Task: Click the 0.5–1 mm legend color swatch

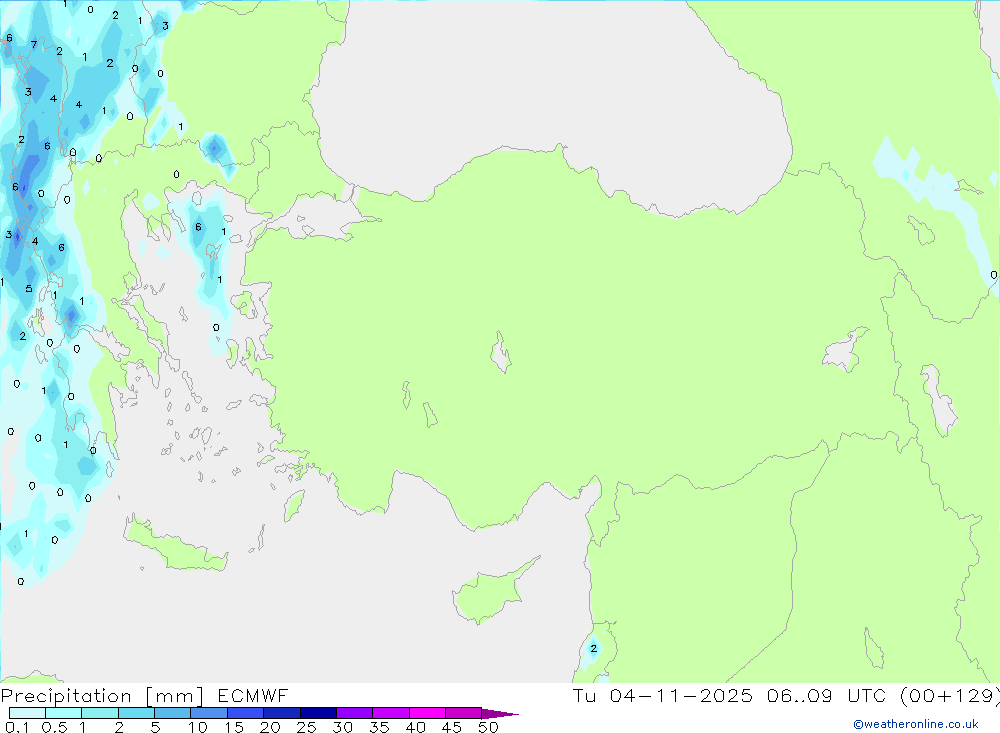Action: point(64,713)
